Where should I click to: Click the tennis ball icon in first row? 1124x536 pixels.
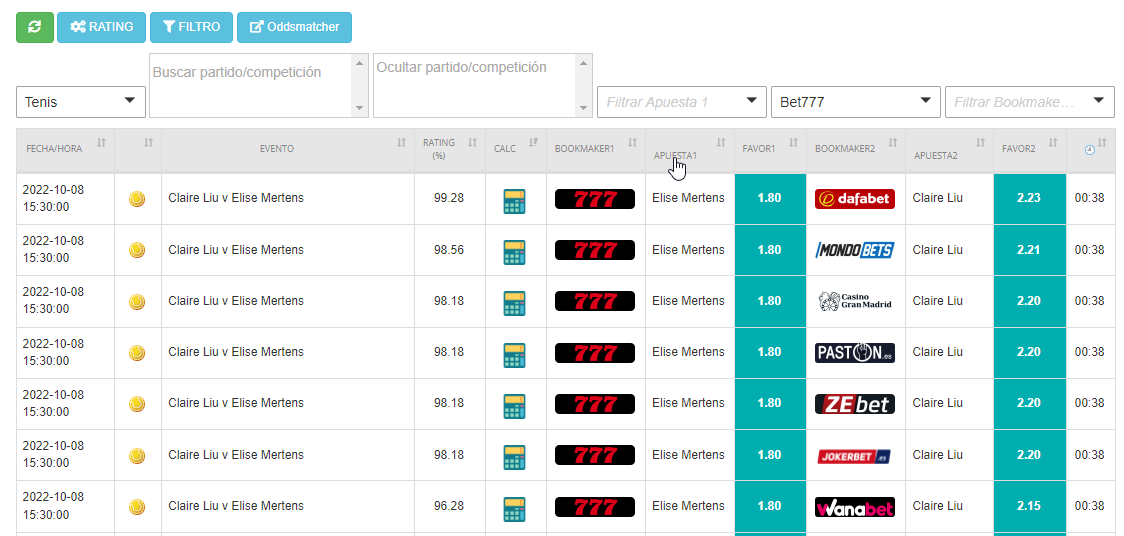[137, 199]
